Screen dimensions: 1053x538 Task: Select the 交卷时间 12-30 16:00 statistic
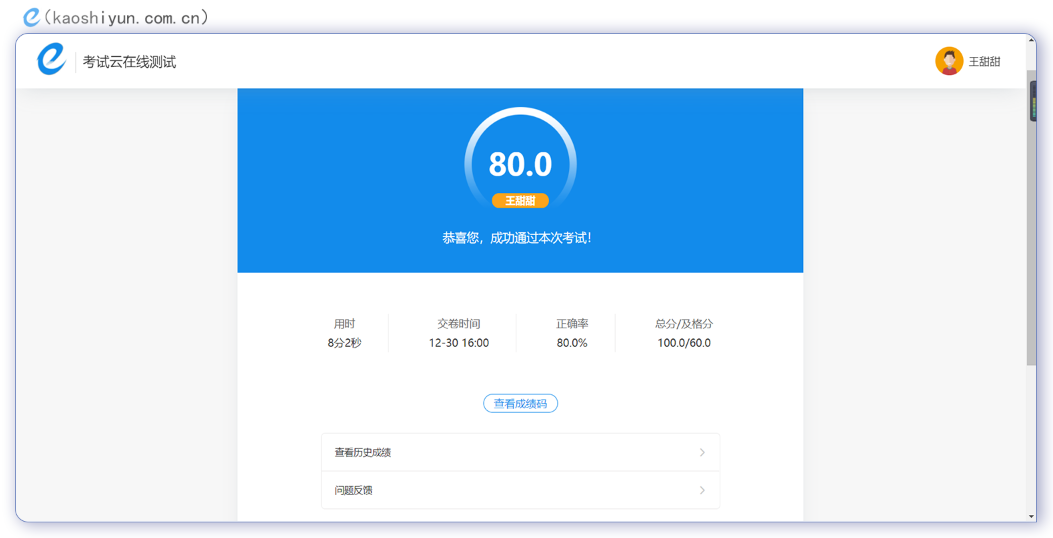tap(459, 334)
